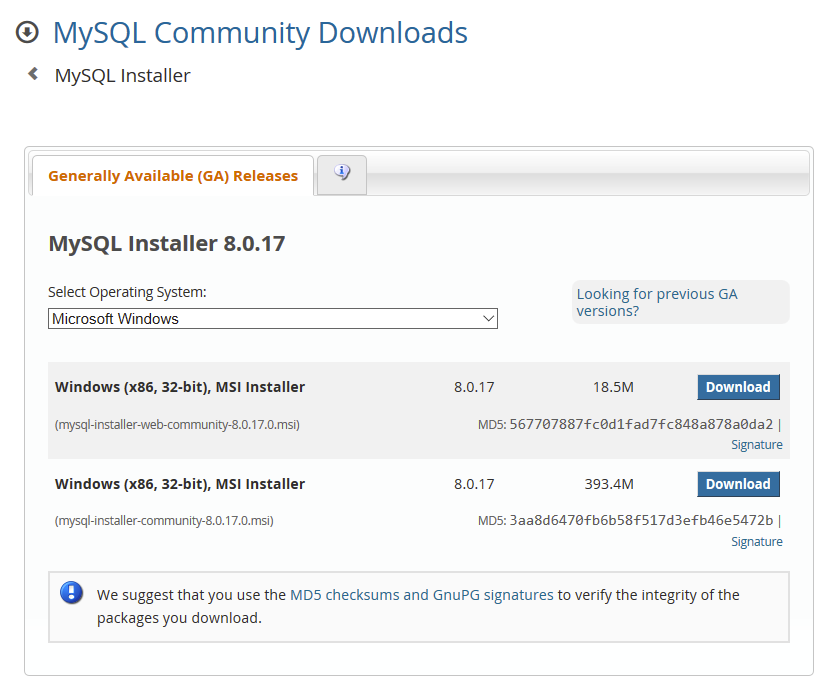The image size is (825, 679).
Task: Open the Microsoft Windows combo box
Action: click(273, 319)
